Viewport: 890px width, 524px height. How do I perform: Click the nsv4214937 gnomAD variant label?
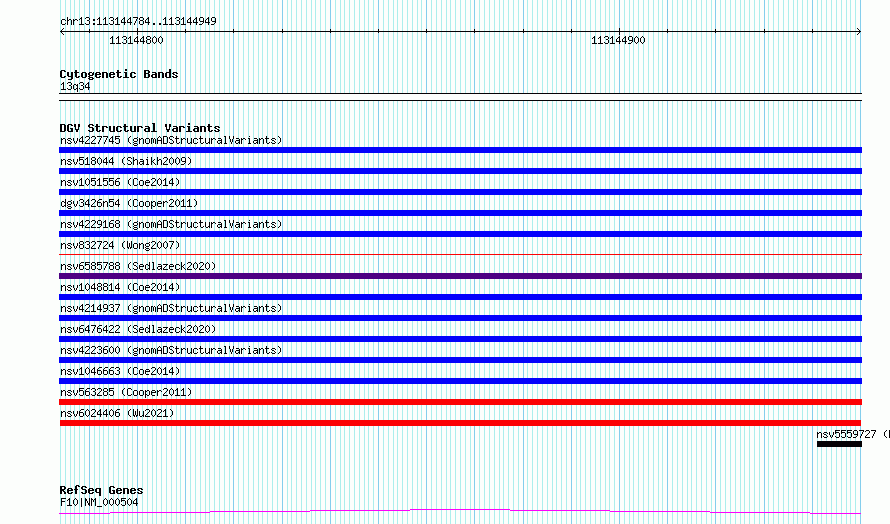coord(171,308)
